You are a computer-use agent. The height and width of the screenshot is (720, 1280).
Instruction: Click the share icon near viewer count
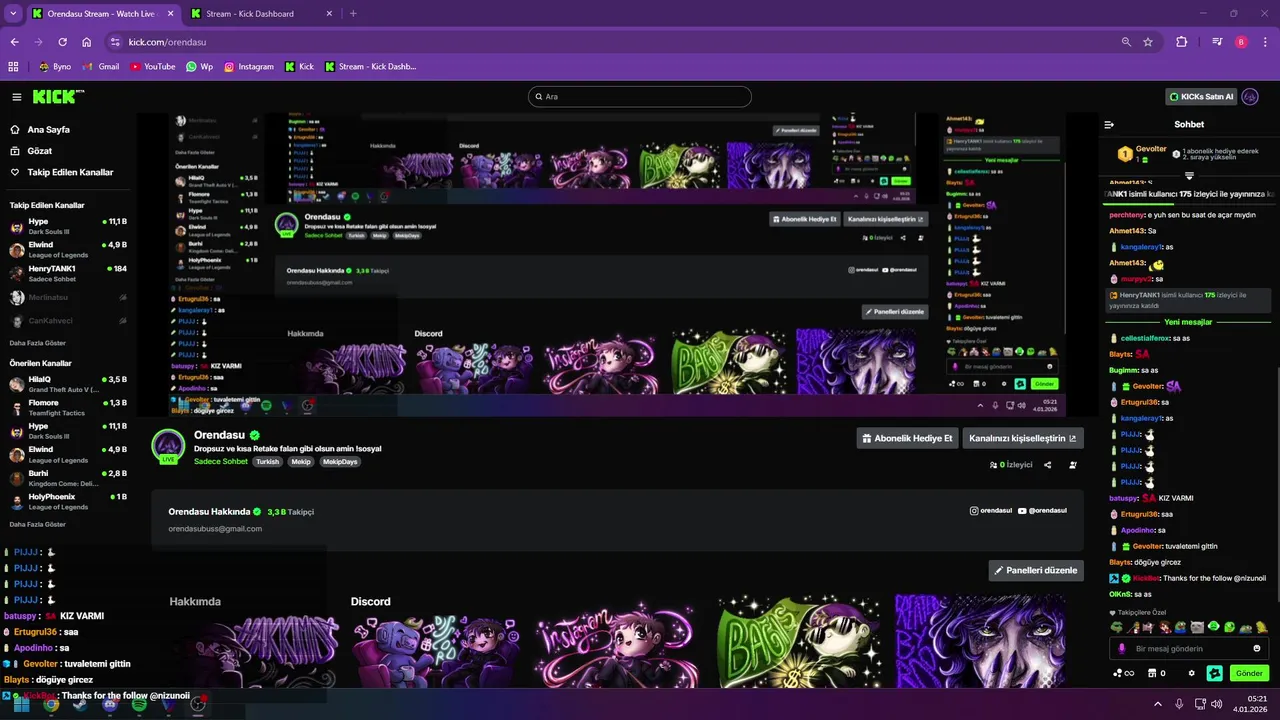[1048, 465]
